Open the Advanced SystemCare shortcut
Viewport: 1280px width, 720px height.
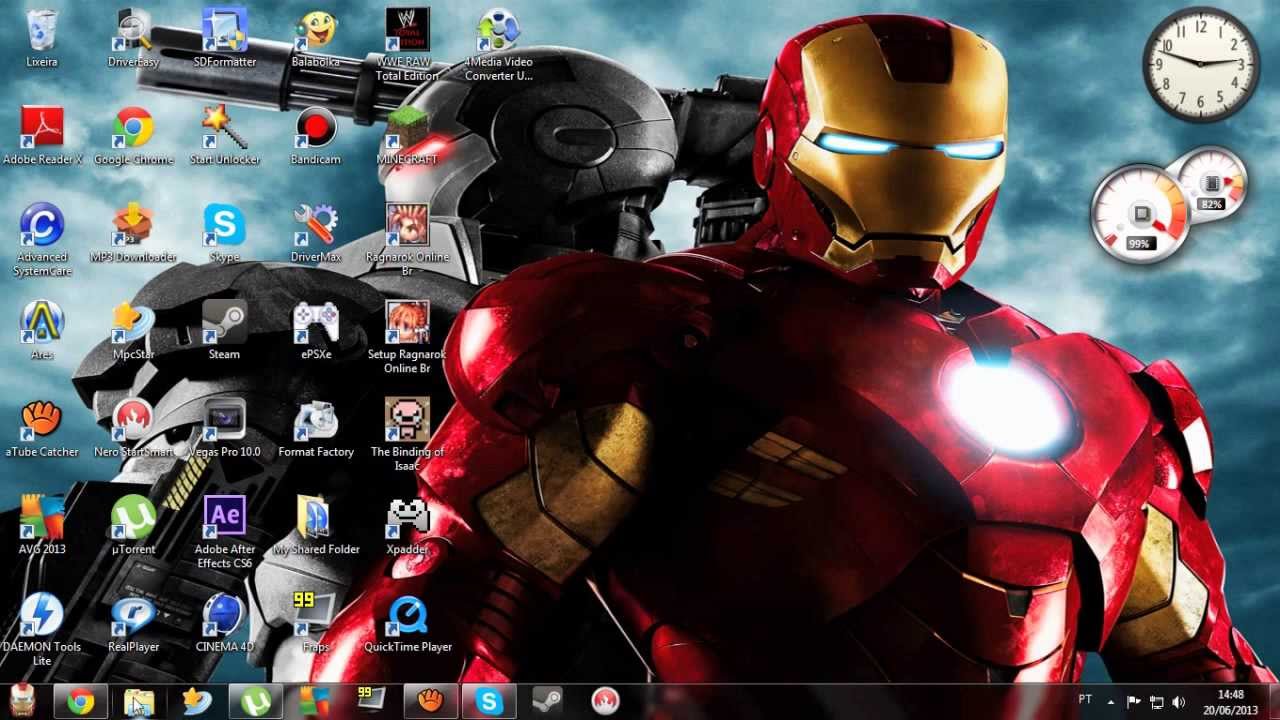coord(42,241)
